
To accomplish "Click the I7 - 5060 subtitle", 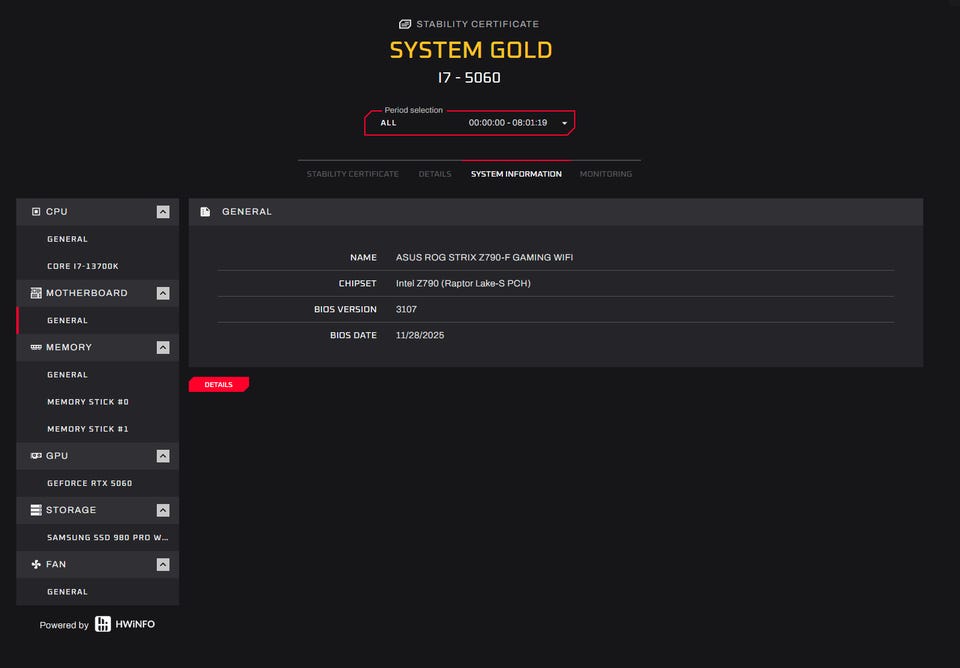I will pyautogui.click(x=469, y=78).
